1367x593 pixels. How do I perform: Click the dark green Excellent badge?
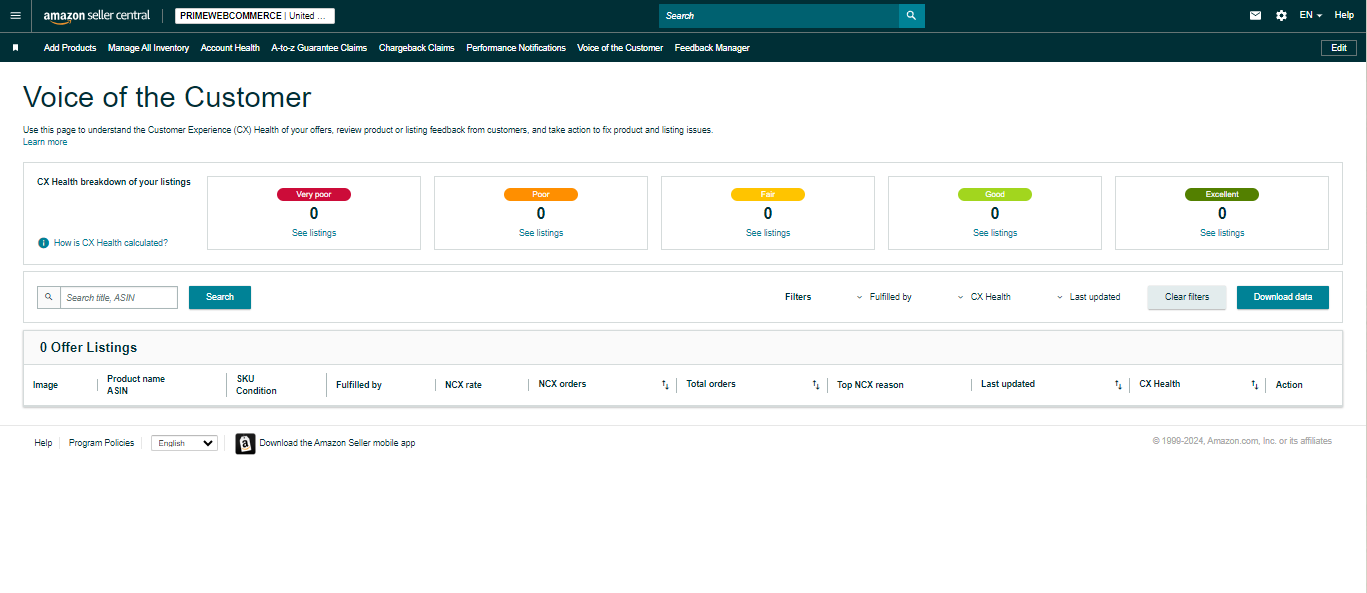click(1222, 195)
